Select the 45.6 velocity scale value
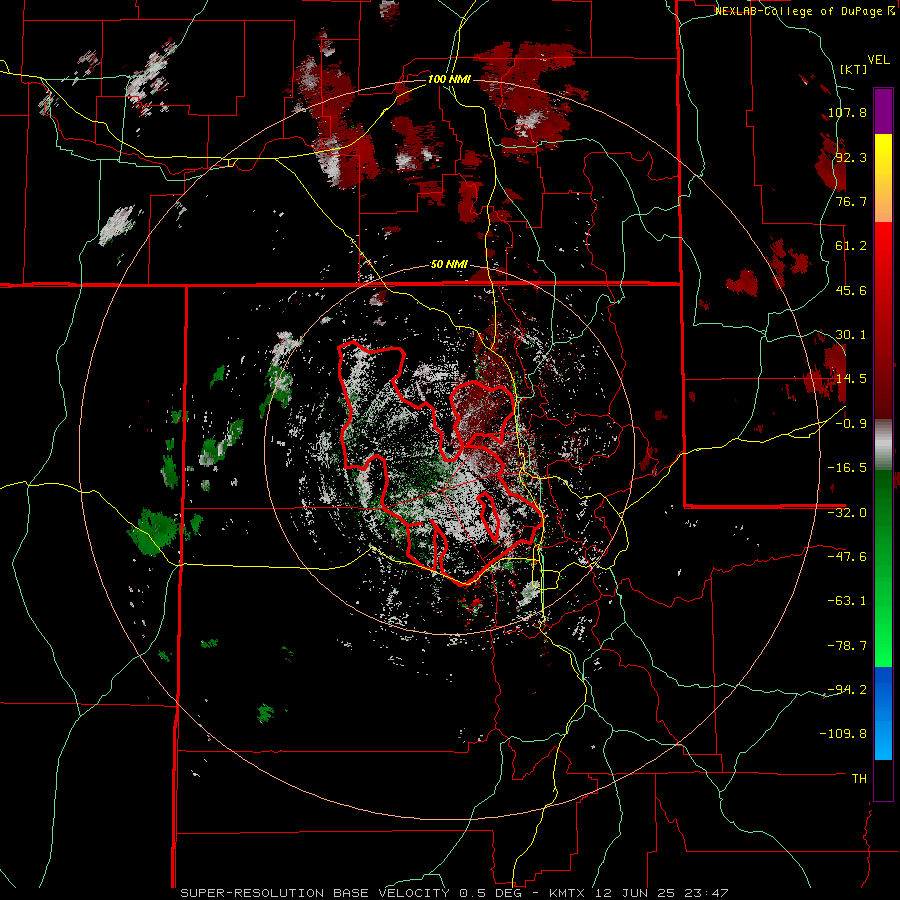The height and width of the screenshot is (900, 900). [x=851, y=290]
